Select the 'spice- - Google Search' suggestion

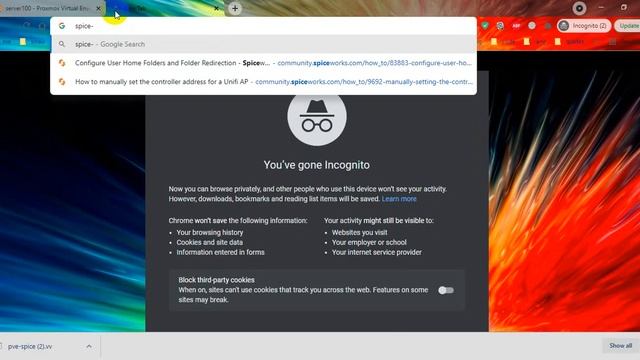[x=263, y=44]
